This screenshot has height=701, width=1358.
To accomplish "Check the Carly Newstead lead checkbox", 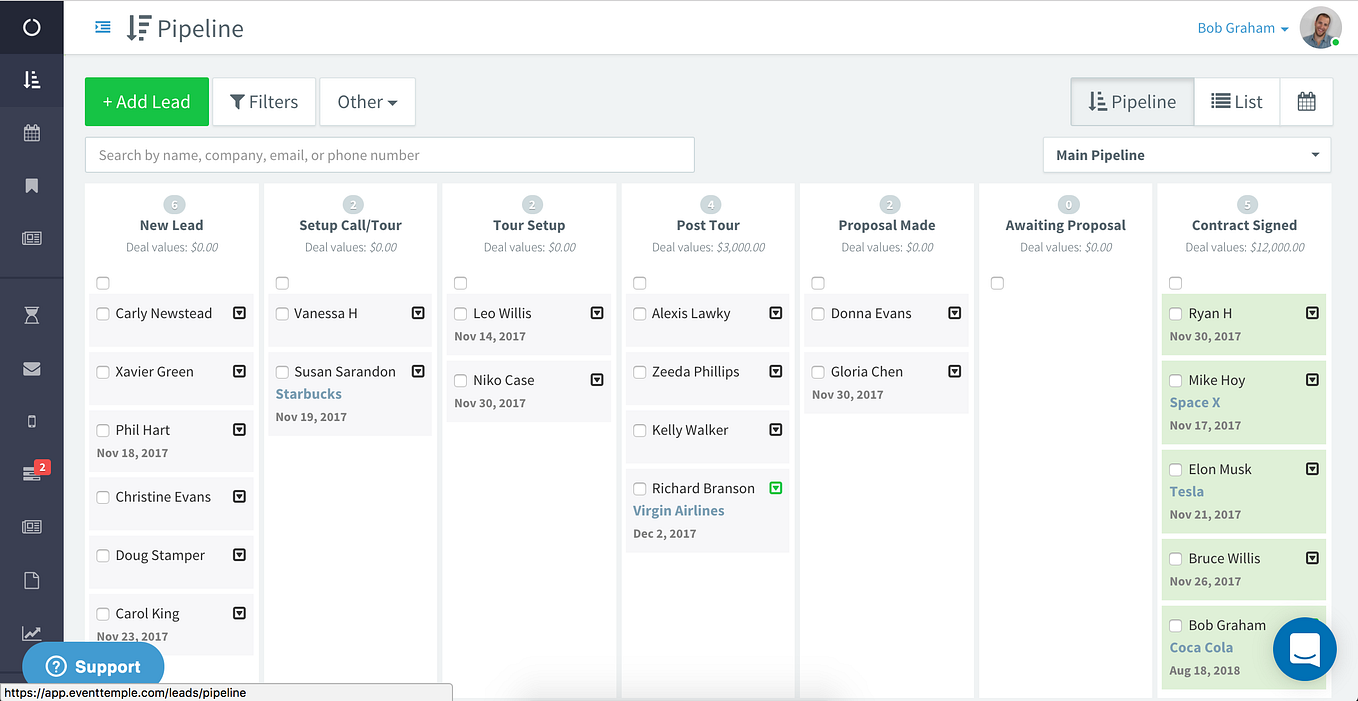I will pos(103,314).
